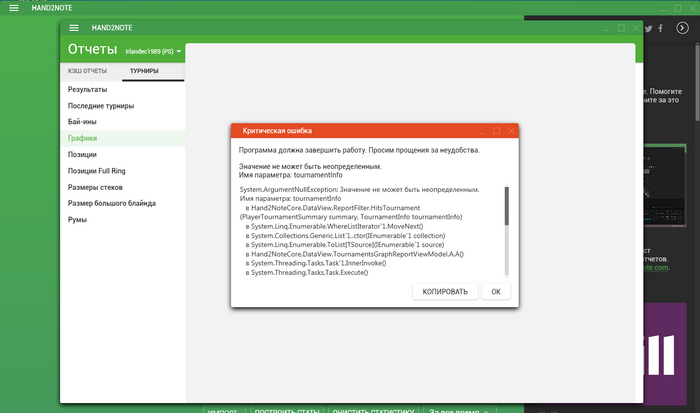Viewport: 700px width, 413px height.
Task: Maximize the Отчеты window
Action: coord(621,28)
